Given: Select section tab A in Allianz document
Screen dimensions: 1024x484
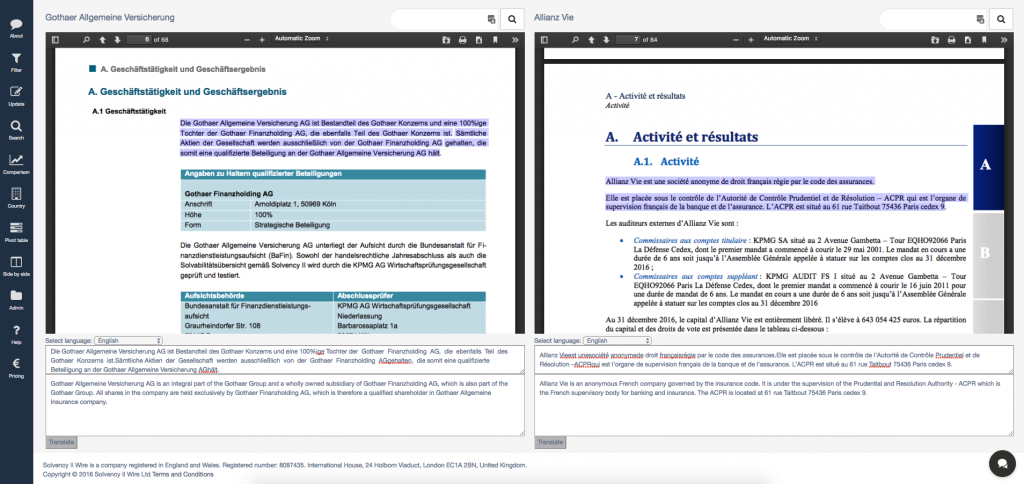Looking at the screenshot, I should pyautogui.click(x=985, y=165).
